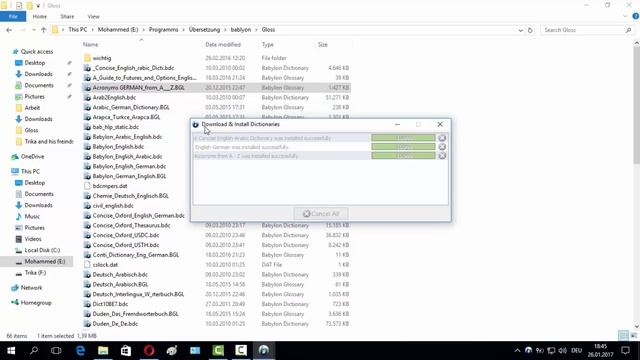Refresh the Gloss folder view

coord(530,30)
